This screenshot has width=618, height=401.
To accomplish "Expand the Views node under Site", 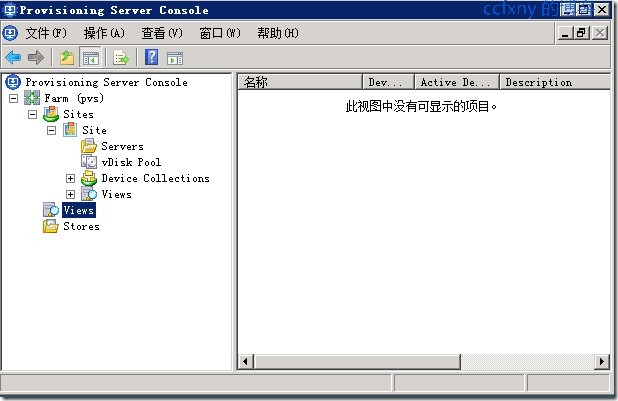I will click(71, 194).
